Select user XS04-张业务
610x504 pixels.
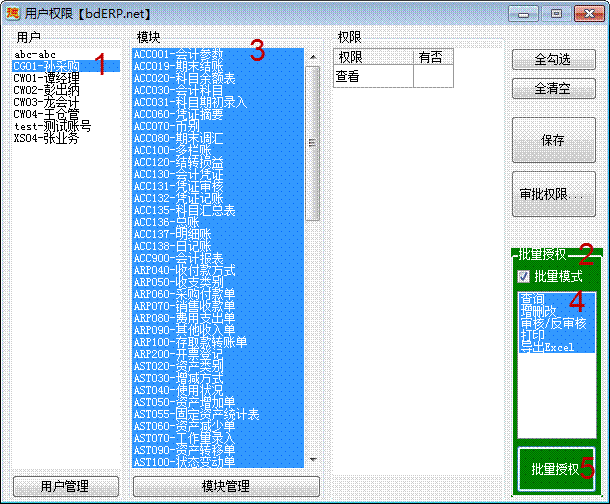[x=46, y=138]
